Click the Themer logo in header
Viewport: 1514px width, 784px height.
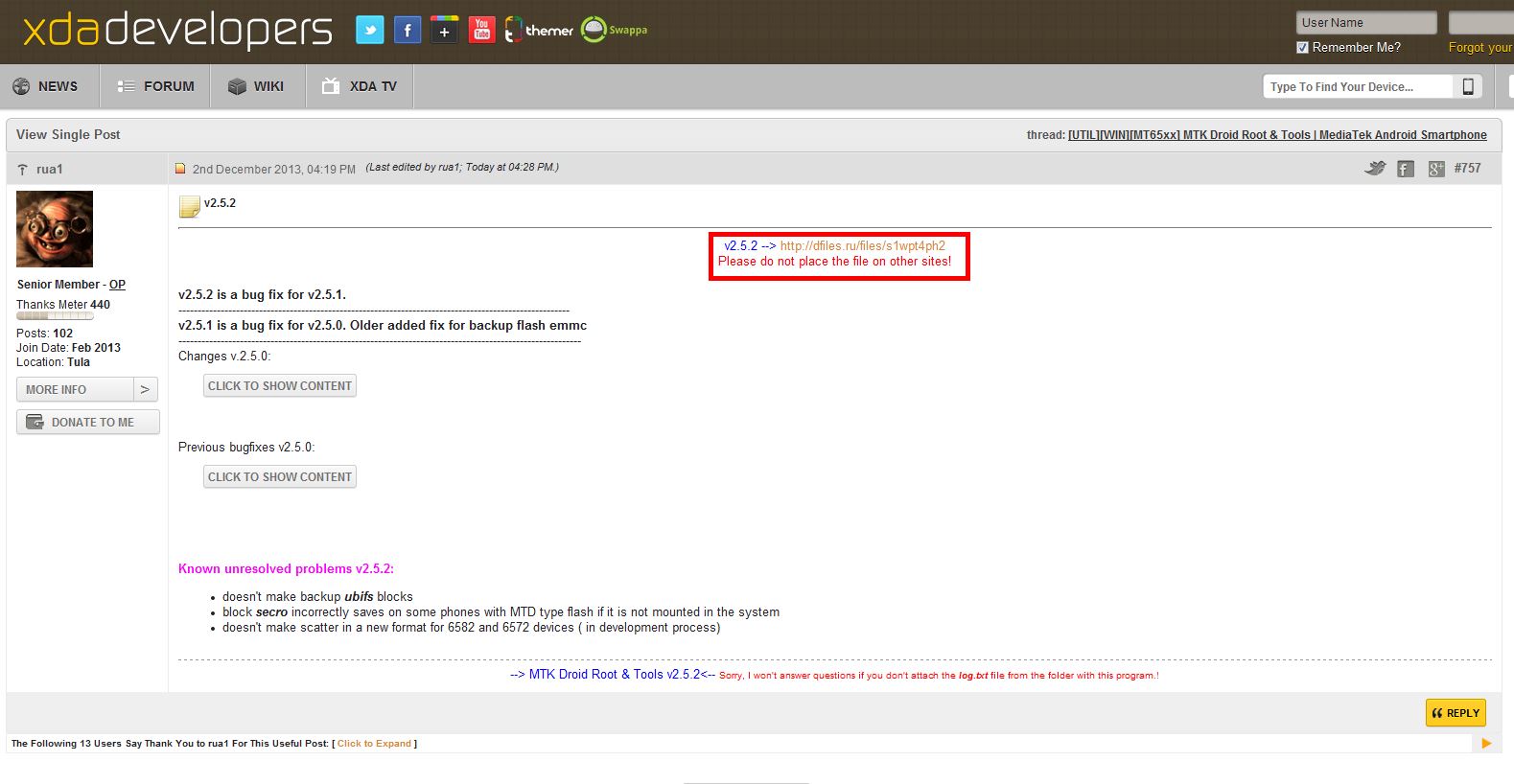coord(539,31)
